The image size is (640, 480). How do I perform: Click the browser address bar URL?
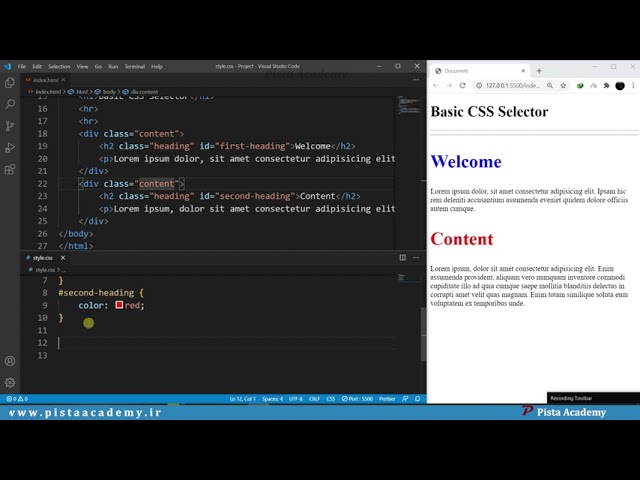[513, 85]
